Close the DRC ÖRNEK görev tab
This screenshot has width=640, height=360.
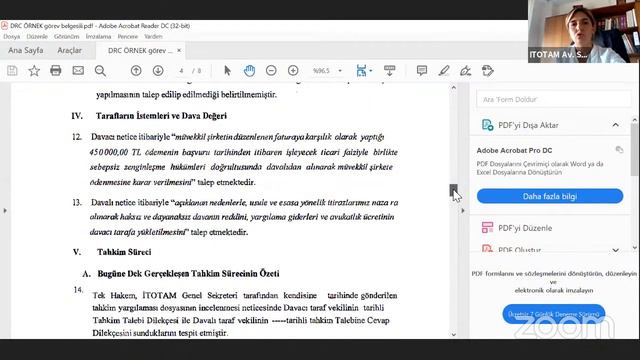(179, 50)
